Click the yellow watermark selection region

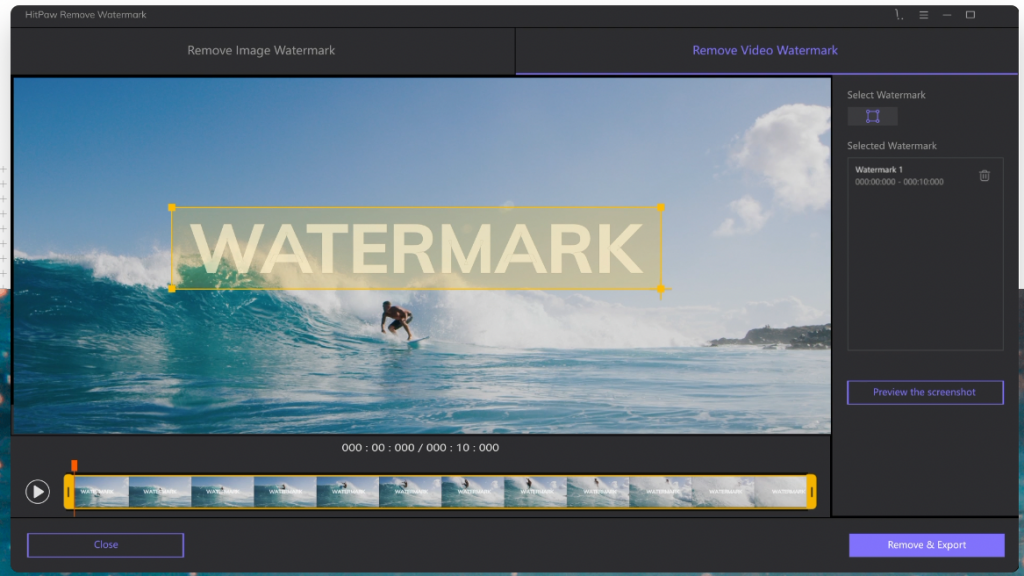tap(416, 248)
